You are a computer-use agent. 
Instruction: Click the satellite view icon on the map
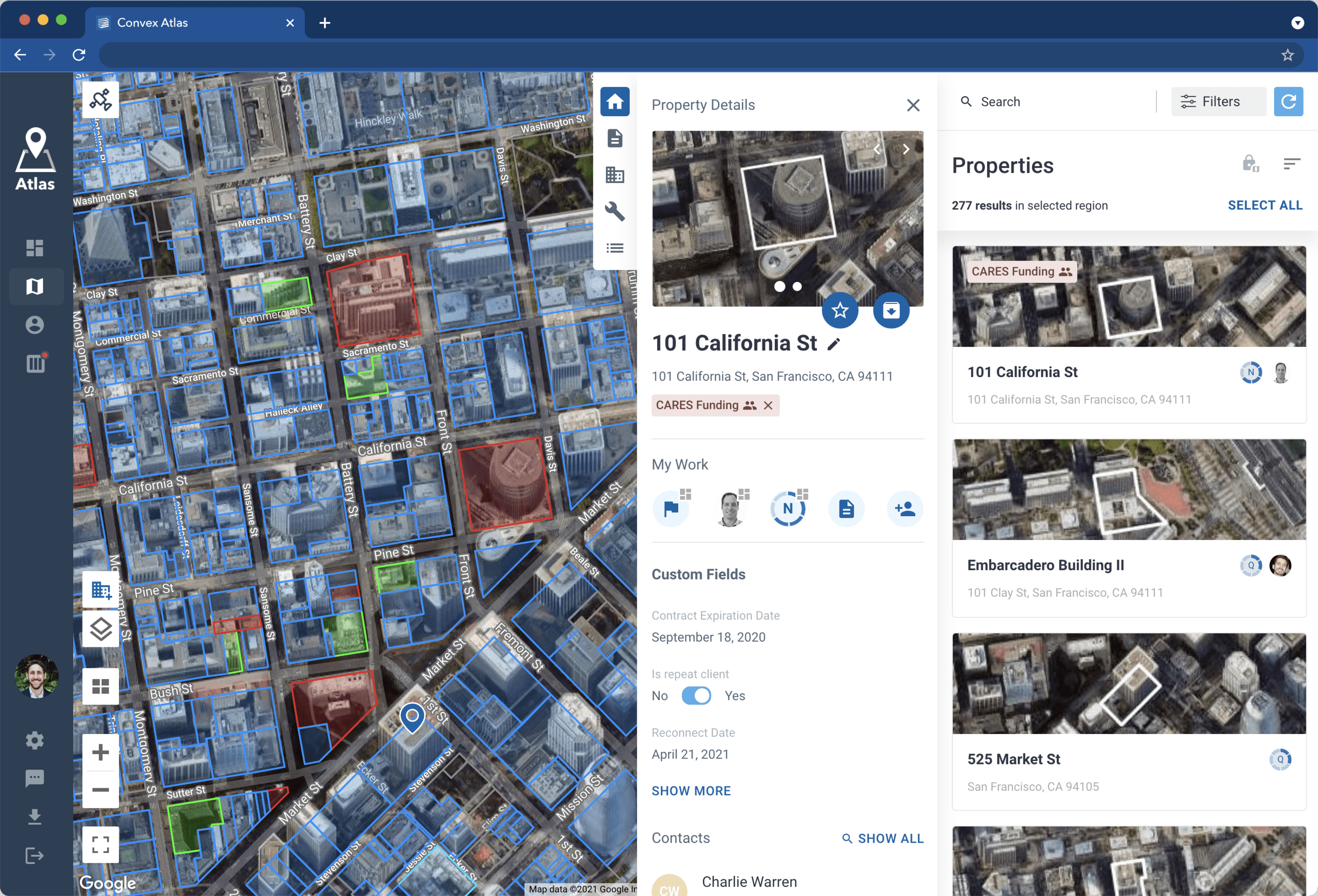click(x=100, y=100)
